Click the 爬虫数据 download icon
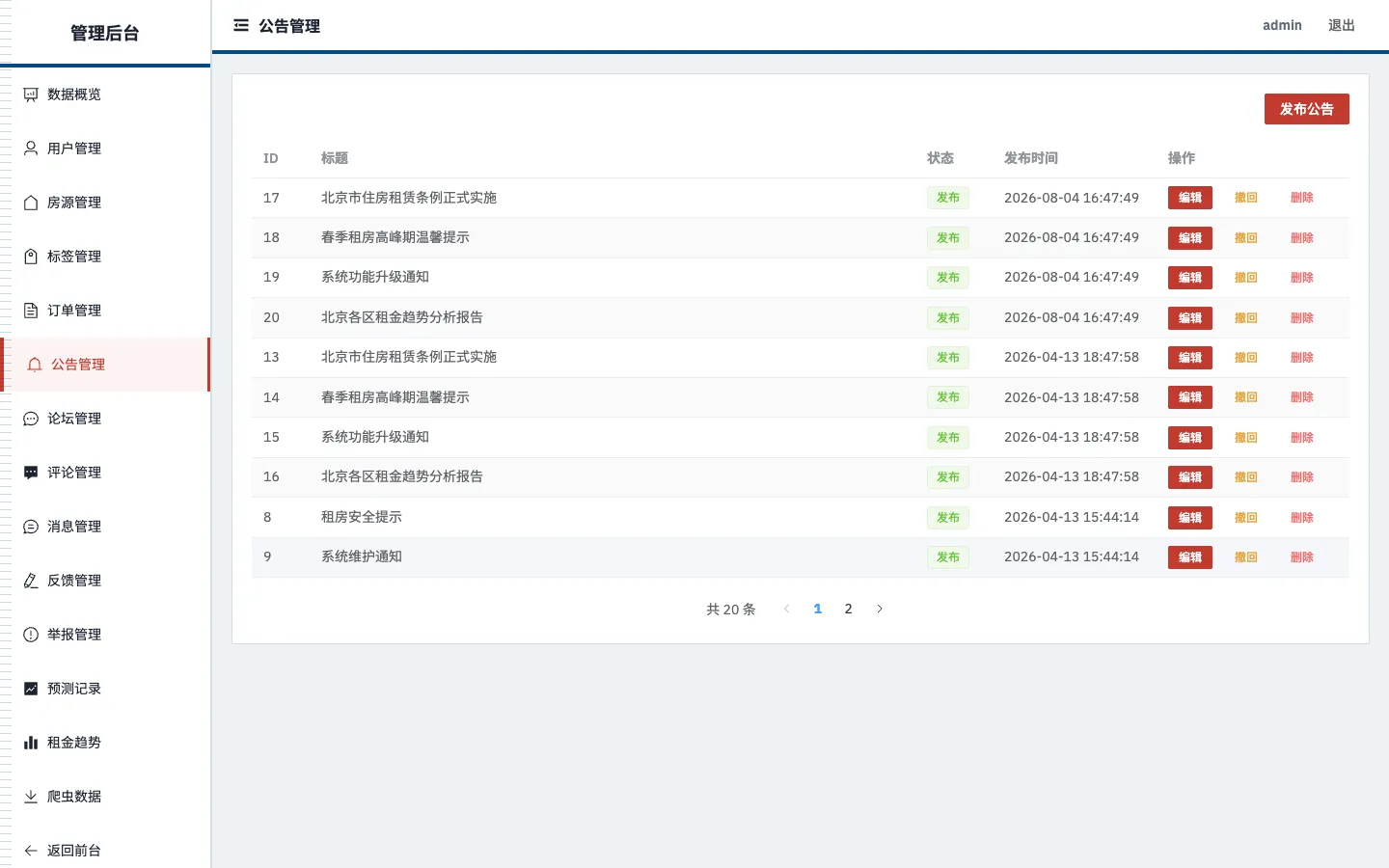This screenshot has height=868, width=1389. (x=31, y=797)
